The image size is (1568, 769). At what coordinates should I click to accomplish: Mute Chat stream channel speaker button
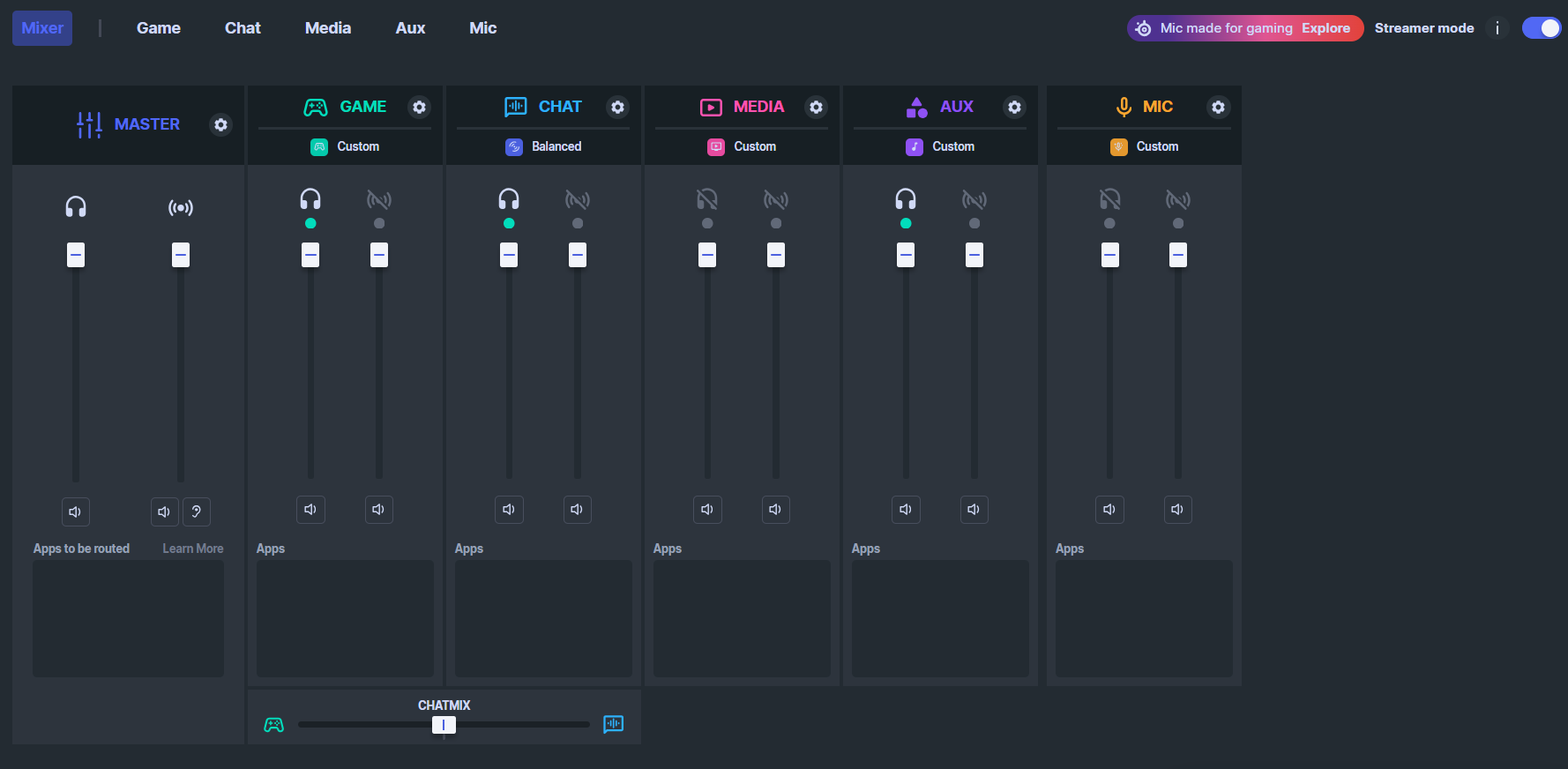(x=577, y=509)
